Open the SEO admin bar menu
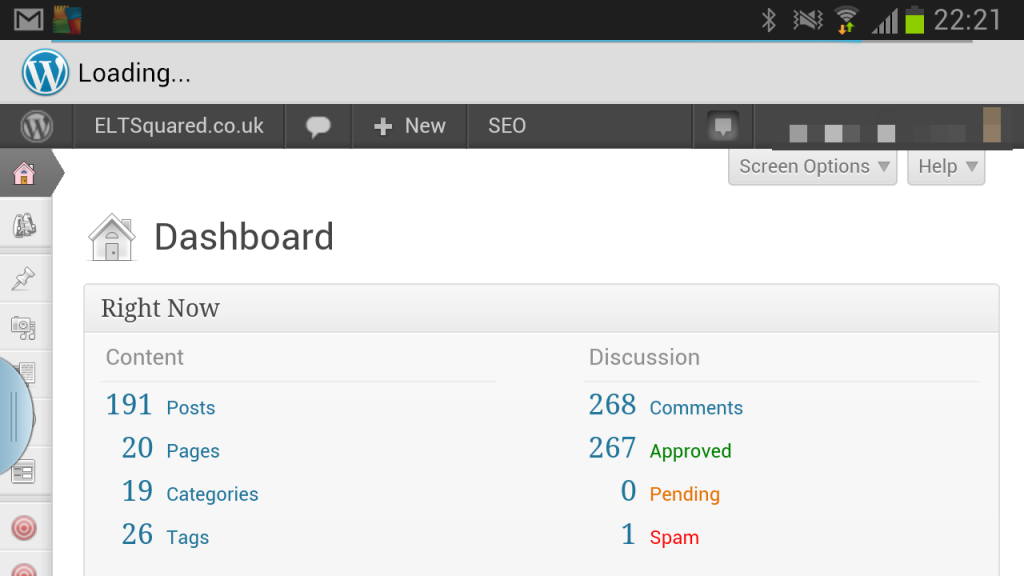1024x576 pixels. (507, 126)
